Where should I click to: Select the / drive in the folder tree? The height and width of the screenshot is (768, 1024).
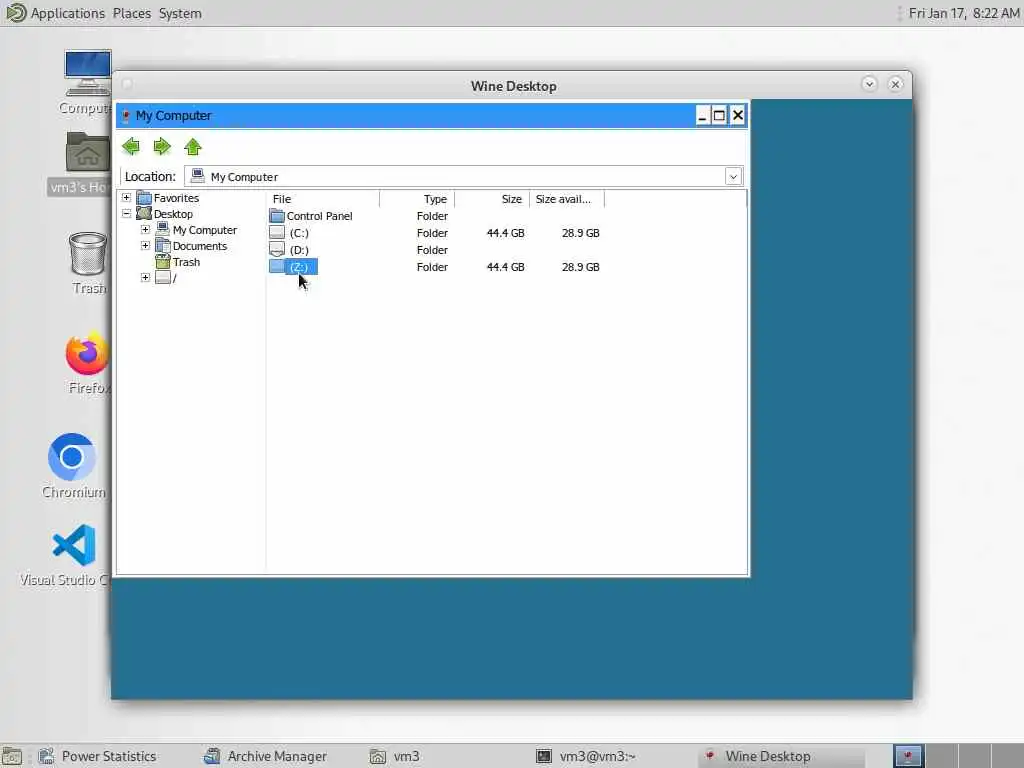[174, 278]
